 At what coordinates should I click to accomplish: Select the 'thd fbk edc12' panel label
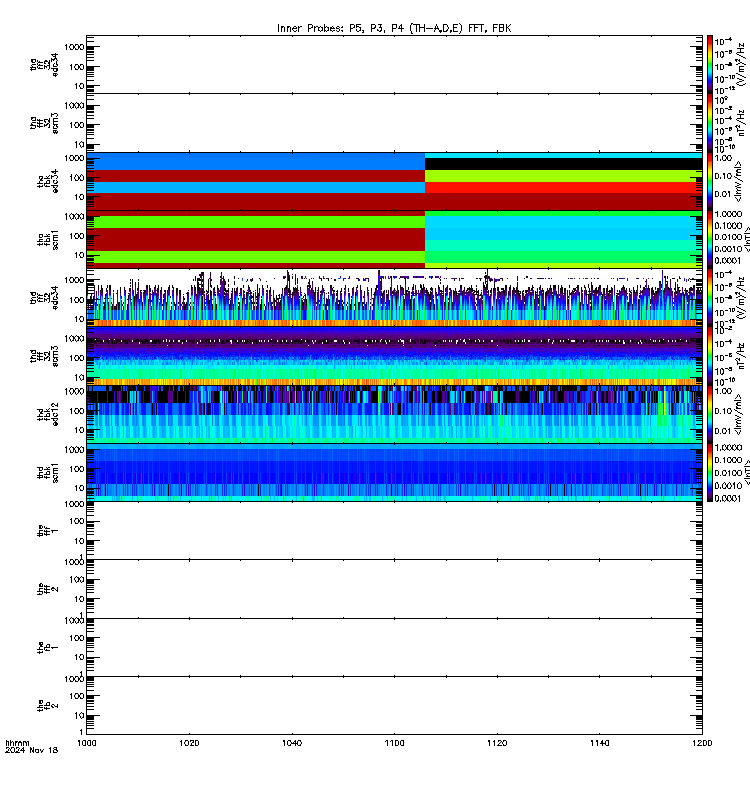48,414
